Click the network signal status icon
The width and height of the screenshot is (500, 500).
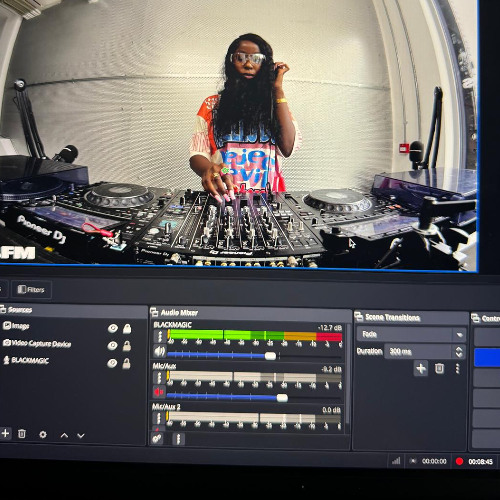point(396,461)
